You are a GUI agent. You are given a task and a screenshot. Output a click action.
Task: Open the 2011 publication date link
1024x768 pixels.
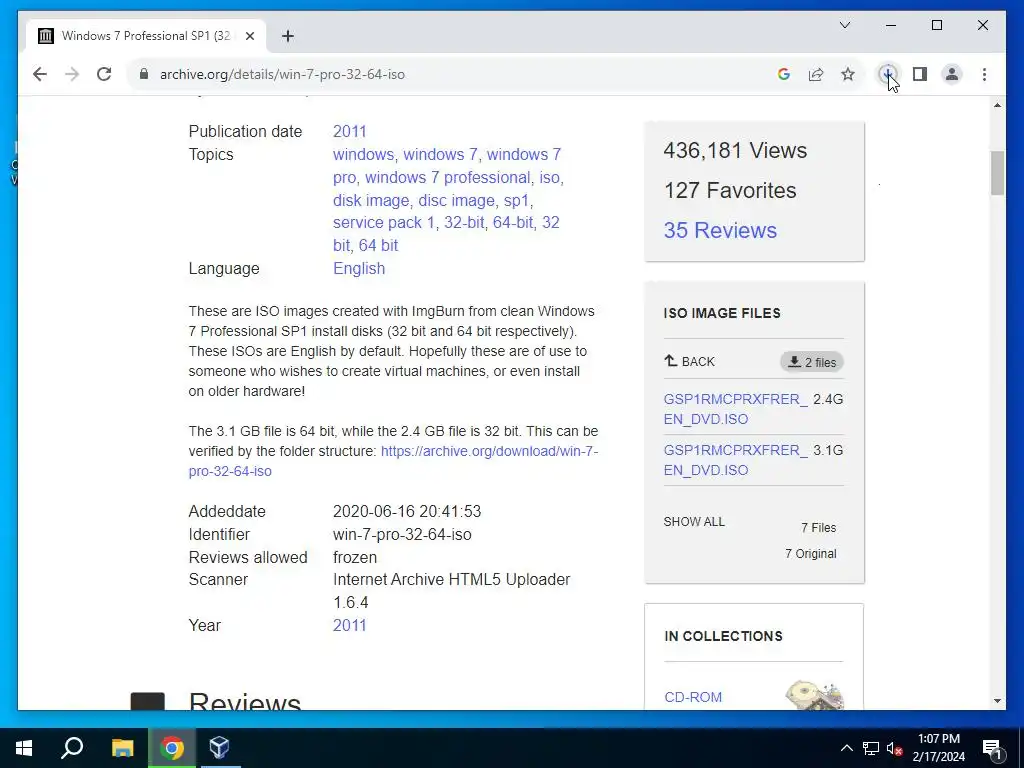[x=349, y=131]
